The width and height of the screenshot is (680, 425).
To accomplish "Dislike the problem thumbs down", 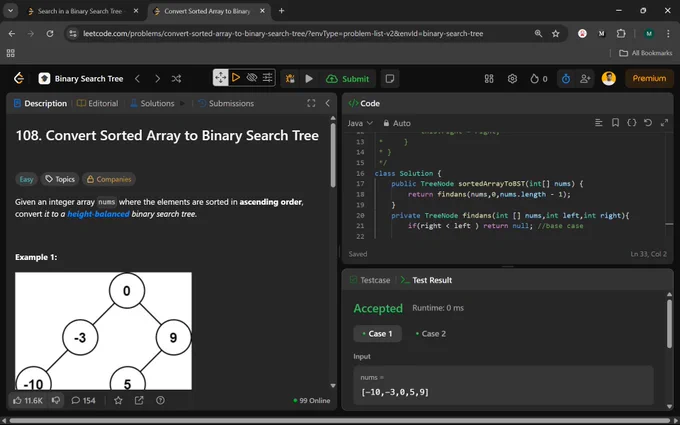I will point(56,400).
